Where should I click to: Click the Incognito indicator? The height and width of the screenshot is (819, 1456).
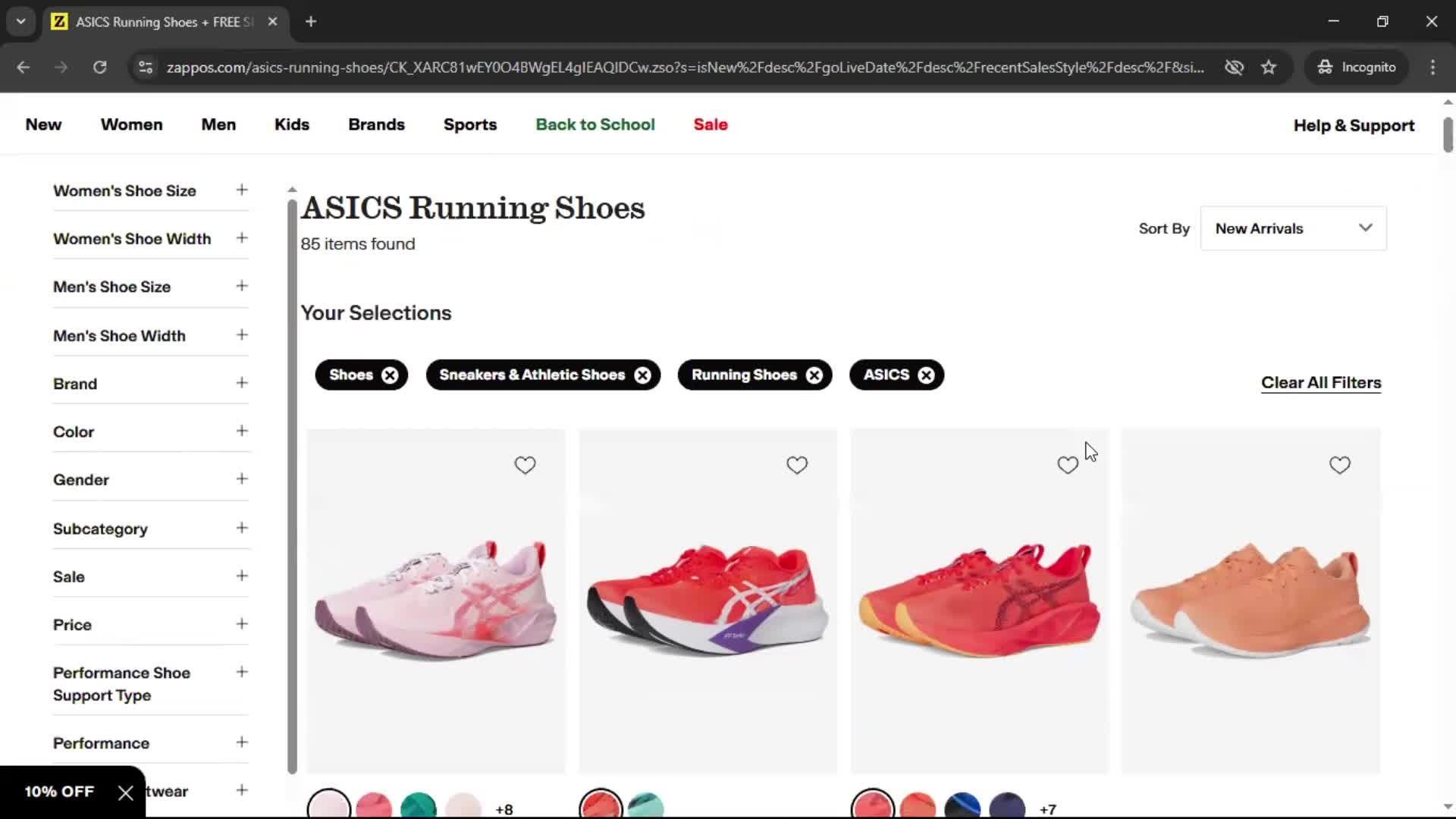[1357, 67]
